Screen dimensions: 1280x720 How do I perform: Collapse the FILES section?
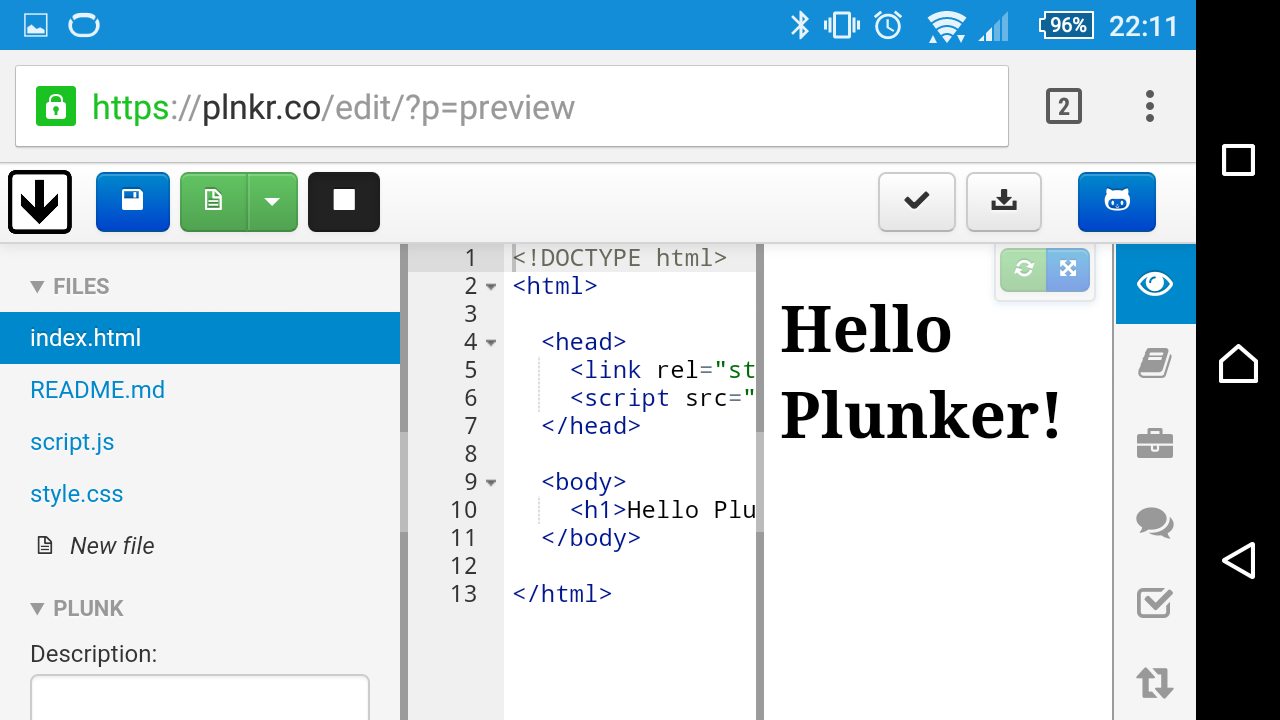click(x=38, y=287)
